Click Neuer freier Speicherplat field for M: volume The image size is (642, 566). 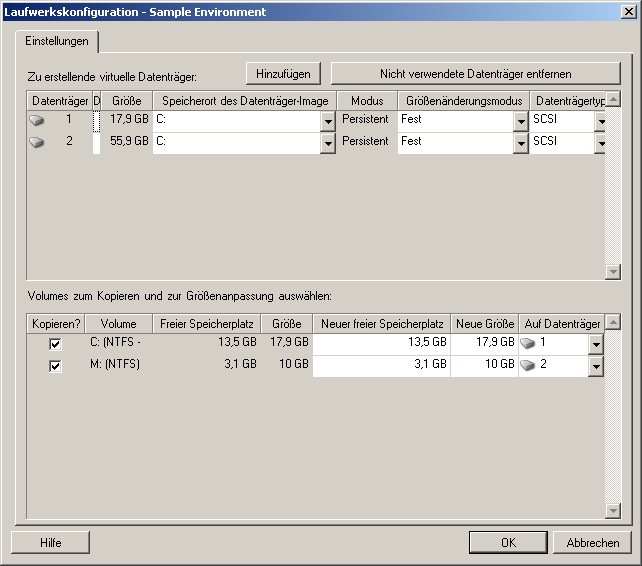[381, 365]
